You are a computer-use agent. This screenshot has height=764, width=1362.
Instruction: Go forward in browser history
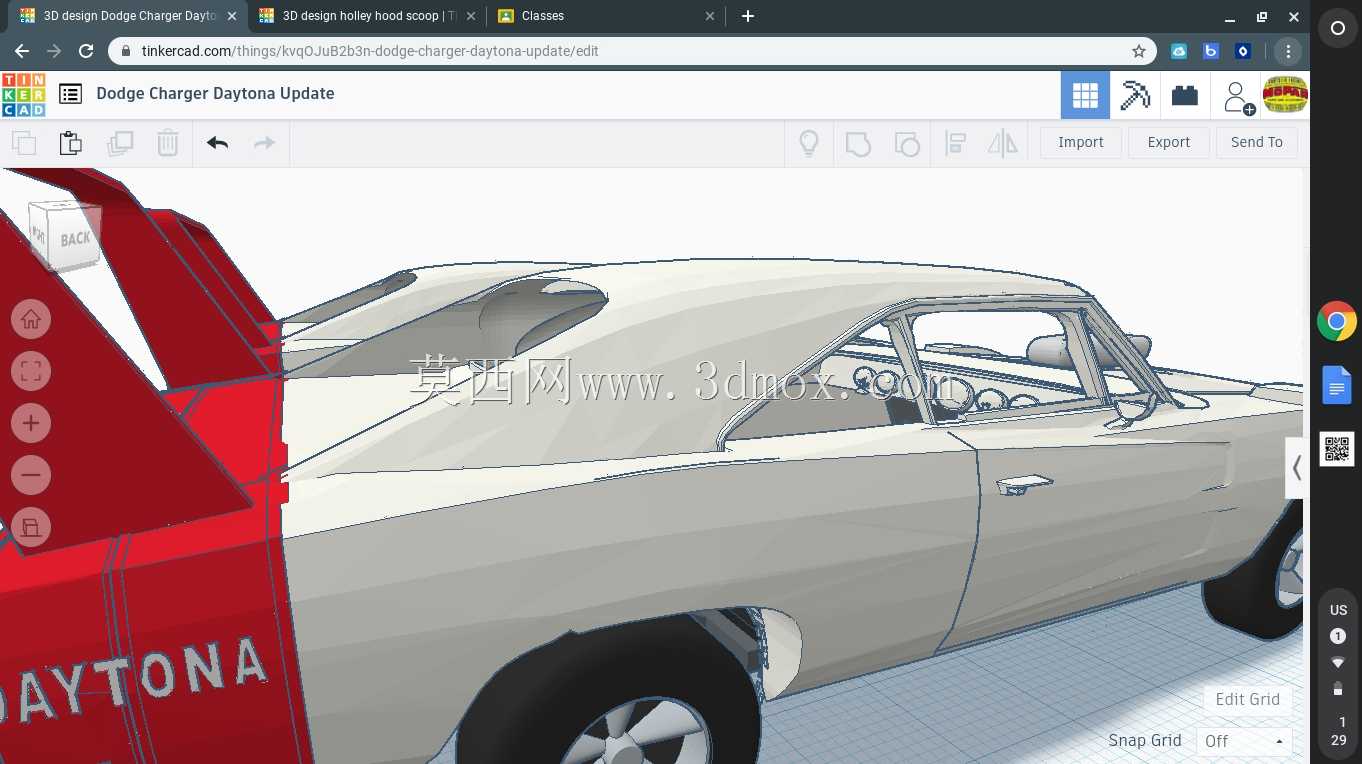click(x=54, y=51)
